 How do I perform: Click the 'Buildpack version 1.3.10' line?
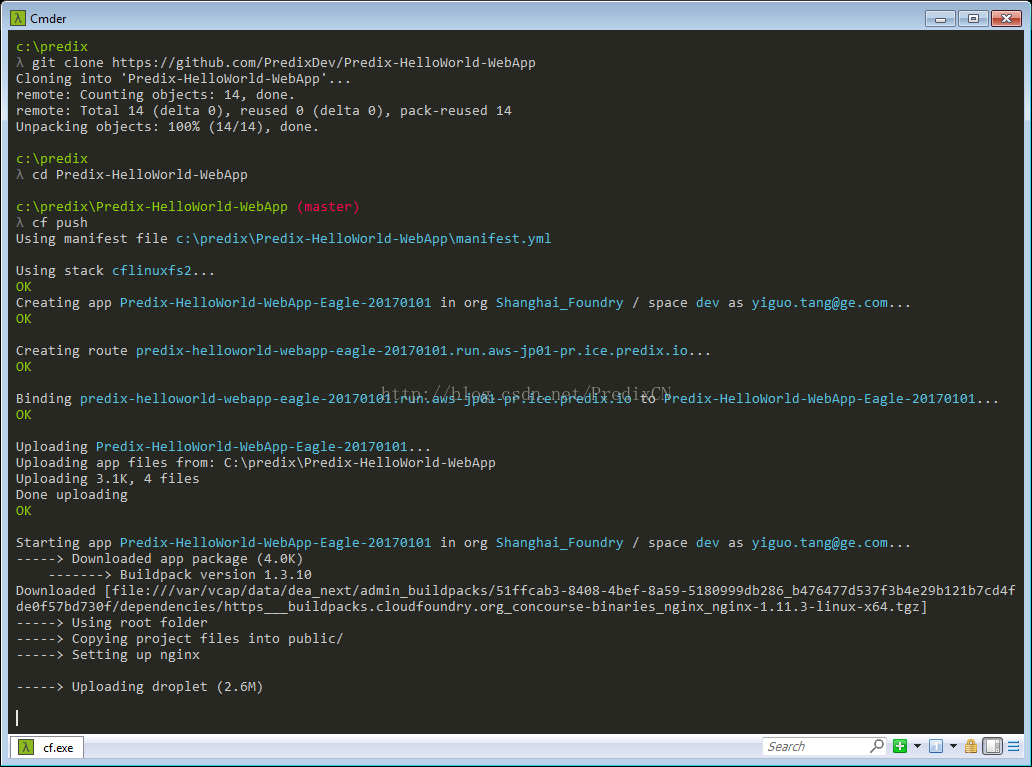click(180, 575)
